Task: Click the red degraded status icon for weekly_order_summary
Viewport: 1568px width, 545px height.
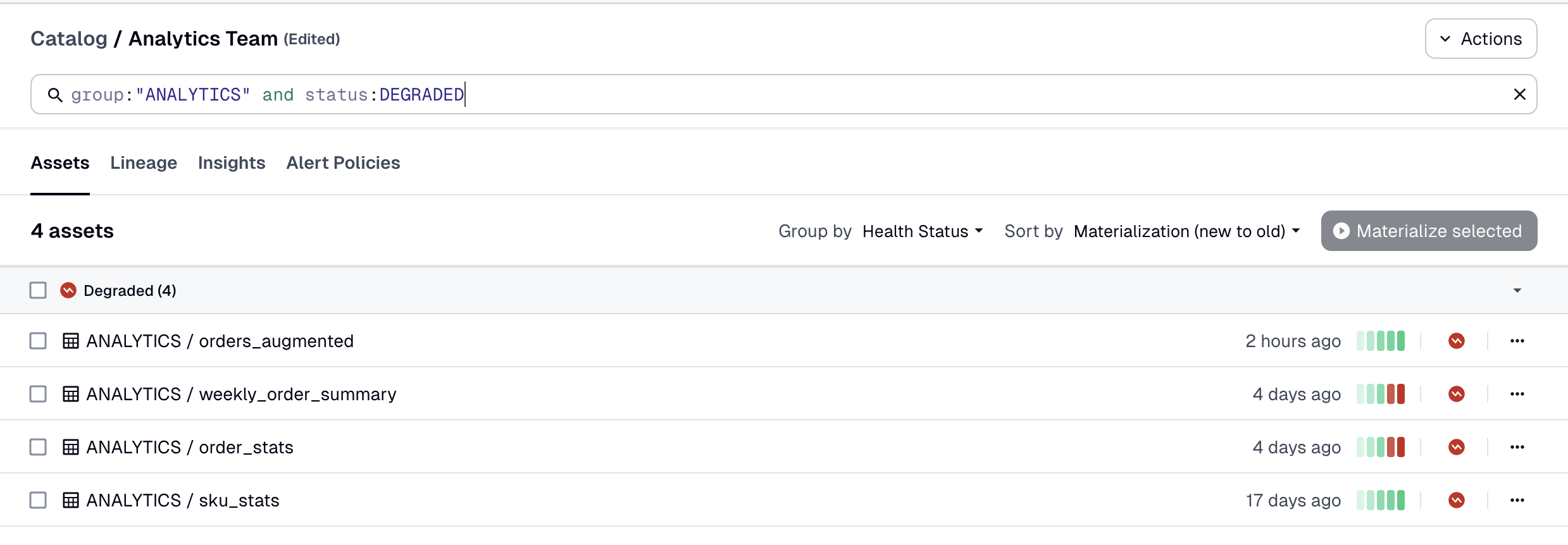Action: point(1457,393)
